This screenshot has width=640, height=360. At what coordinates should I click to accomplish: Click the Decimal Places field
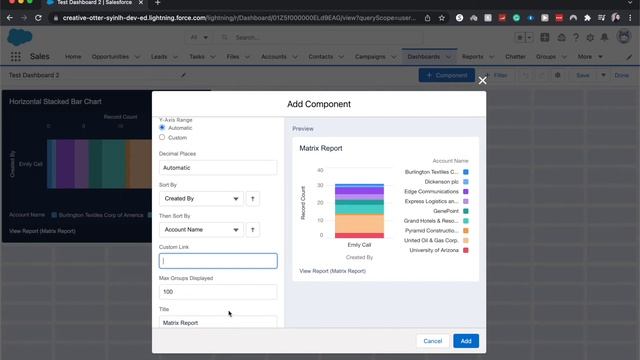tap(218, 168)
